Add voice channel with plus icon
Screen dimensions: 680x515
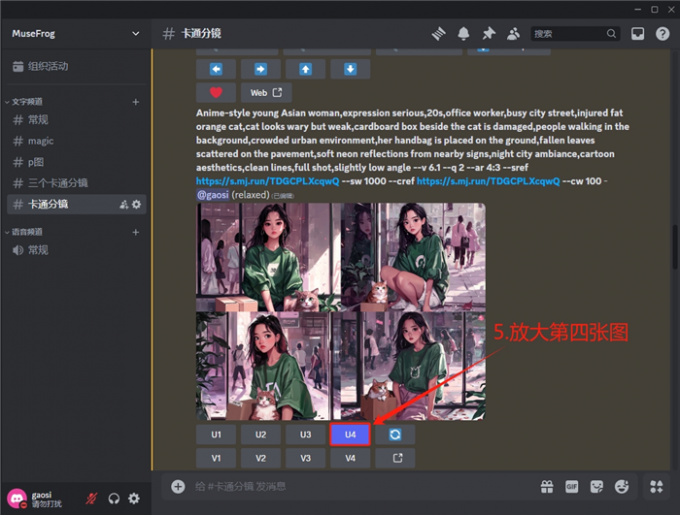(x=136, y=232)
